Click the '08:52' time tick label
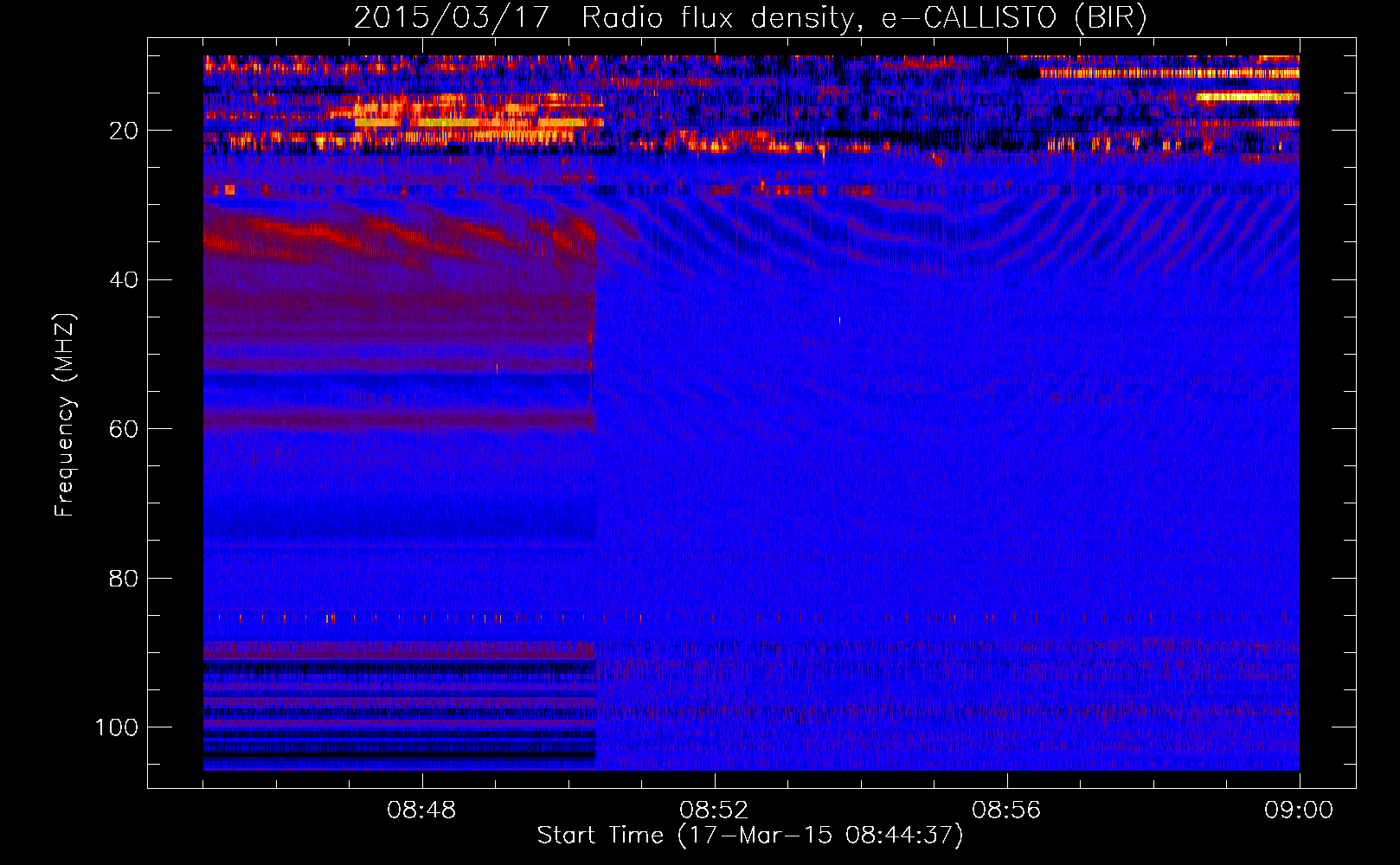1400x865 pixels. tap(715, 811)
